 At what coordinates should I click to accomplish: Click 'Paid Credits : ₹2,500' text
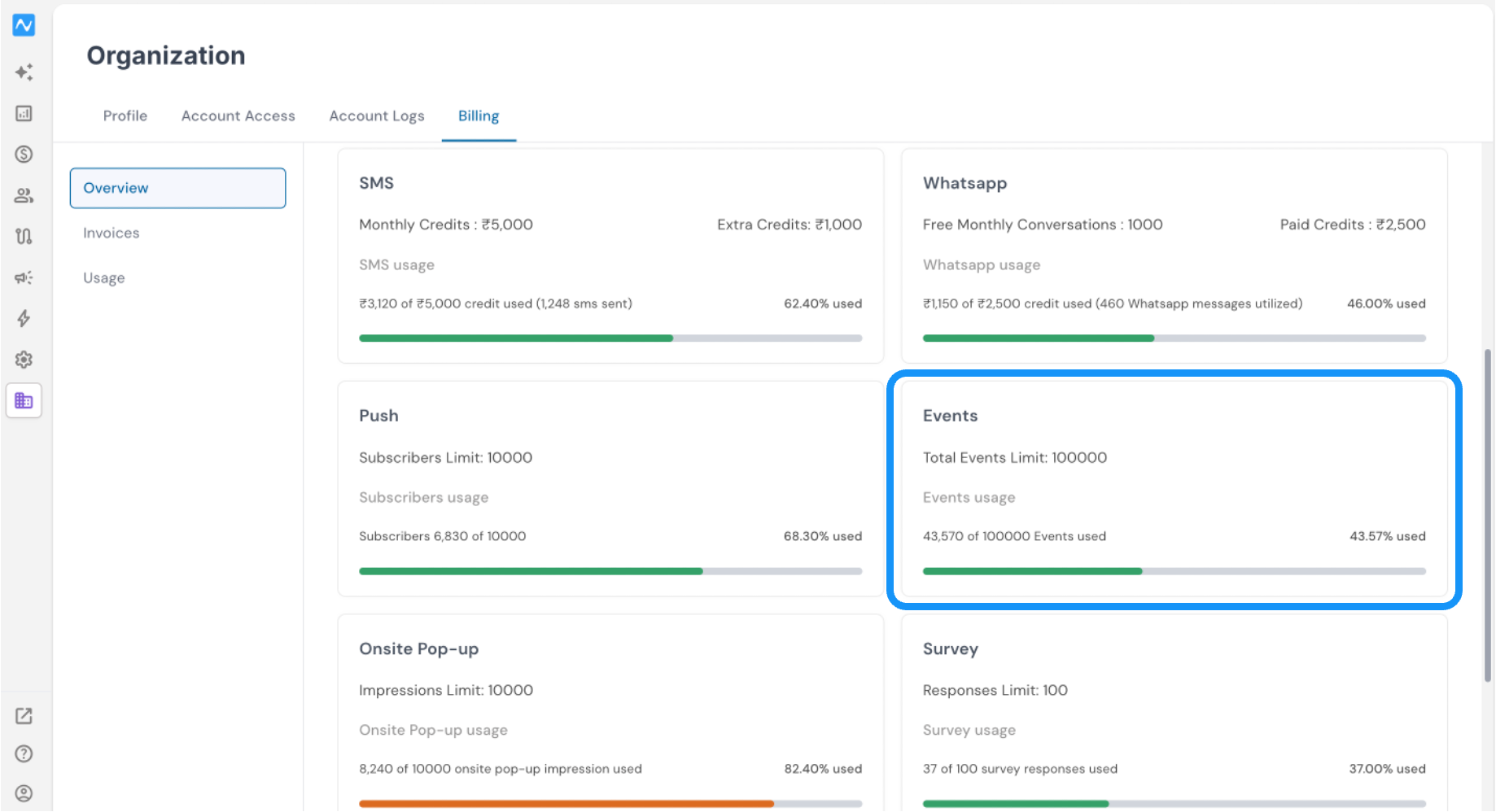click(x=1353, y=225)
